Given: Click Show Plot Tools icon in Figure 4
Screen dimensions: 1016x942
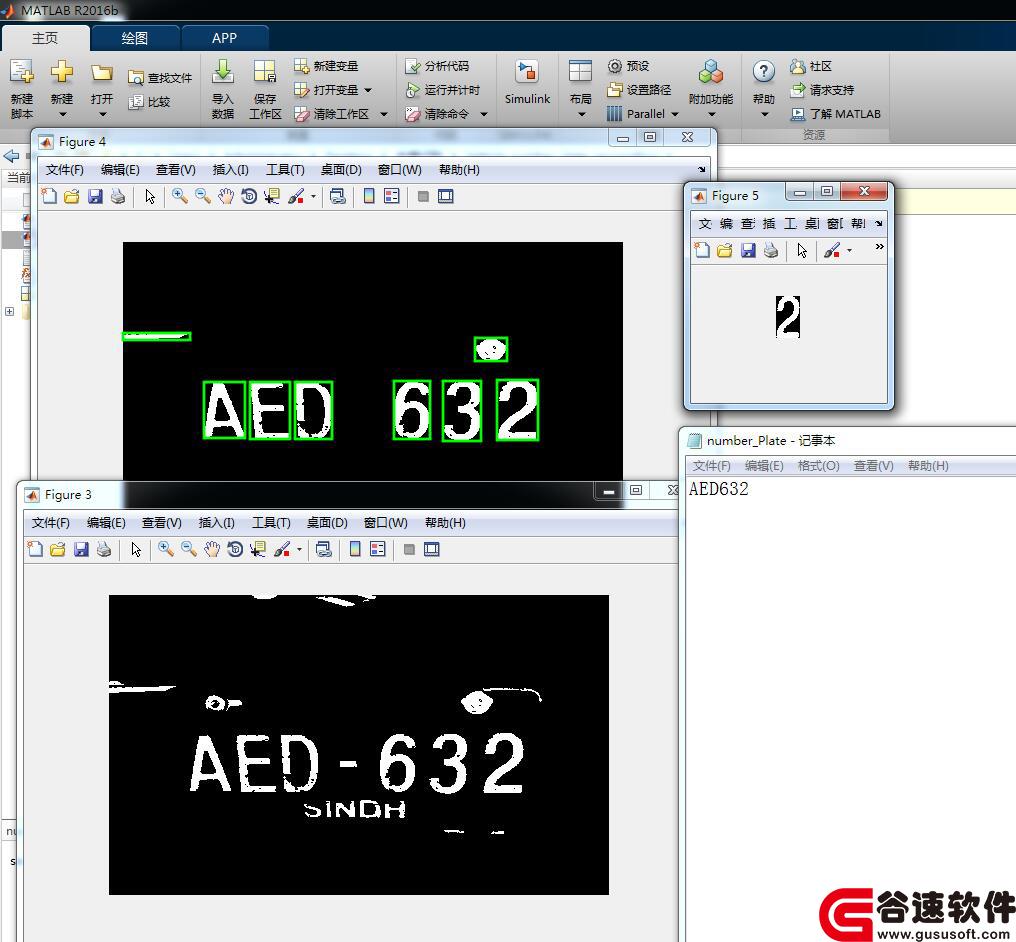Looking at the screenshot, I should pyautogui.click(x=445, y=196).
